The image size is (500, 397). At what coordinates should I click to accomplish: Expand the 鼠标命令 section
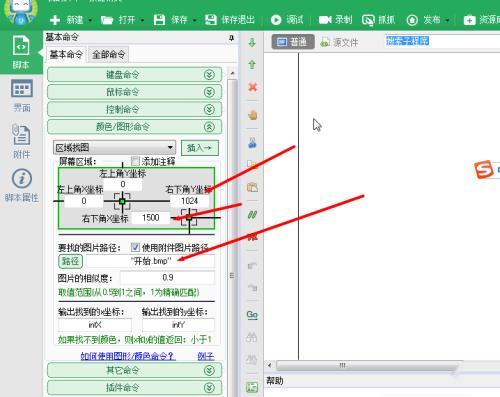coord(134,92)
